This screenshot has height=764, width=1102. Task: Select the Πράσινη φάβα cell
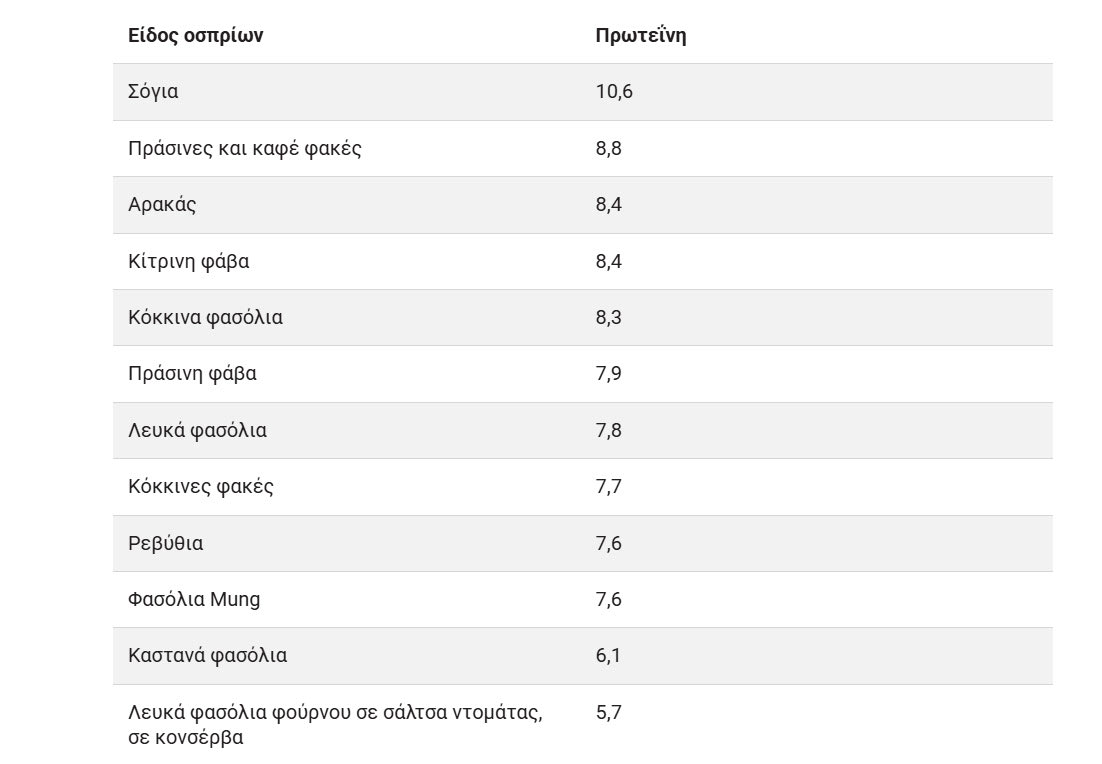click(x=193, y=374)
